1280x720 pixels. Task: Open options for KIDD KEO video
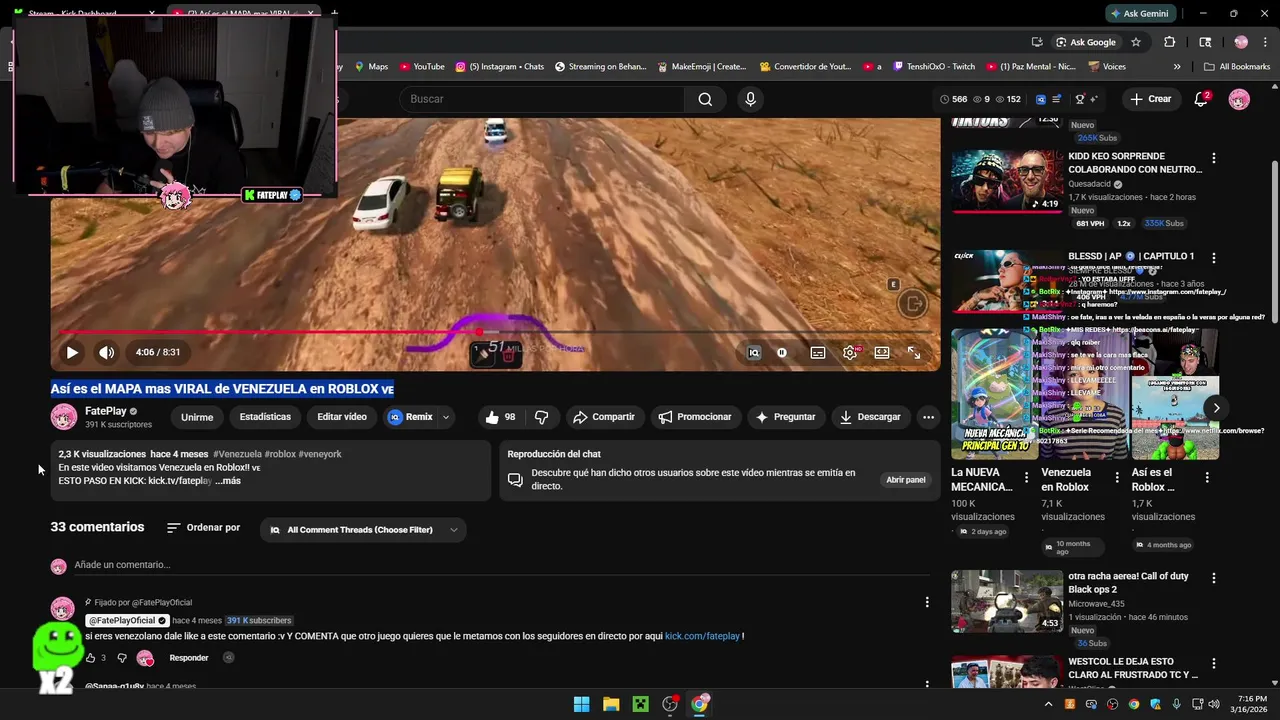pos(1214,159)
